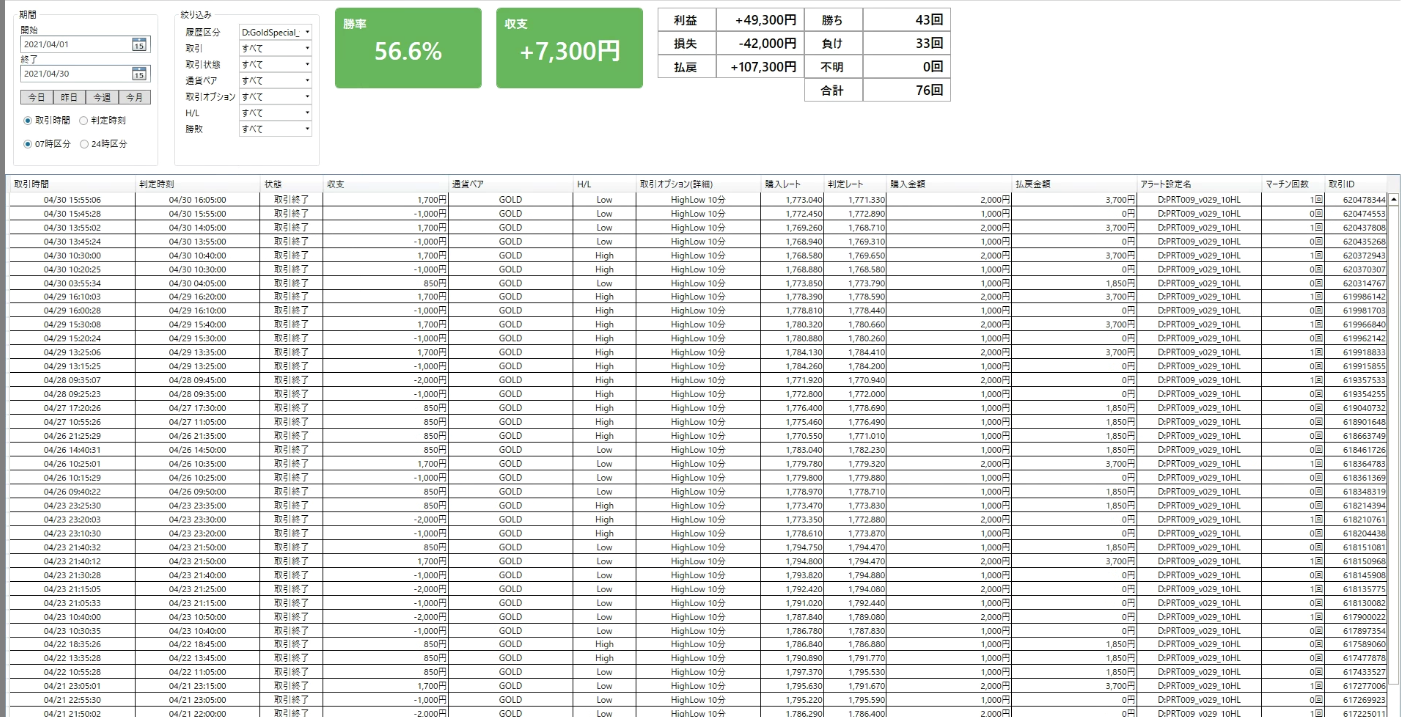Viewport: 1401px width, 717px height.
Task: Click the table's scroll-up arrow
Action: (1394, 199)
